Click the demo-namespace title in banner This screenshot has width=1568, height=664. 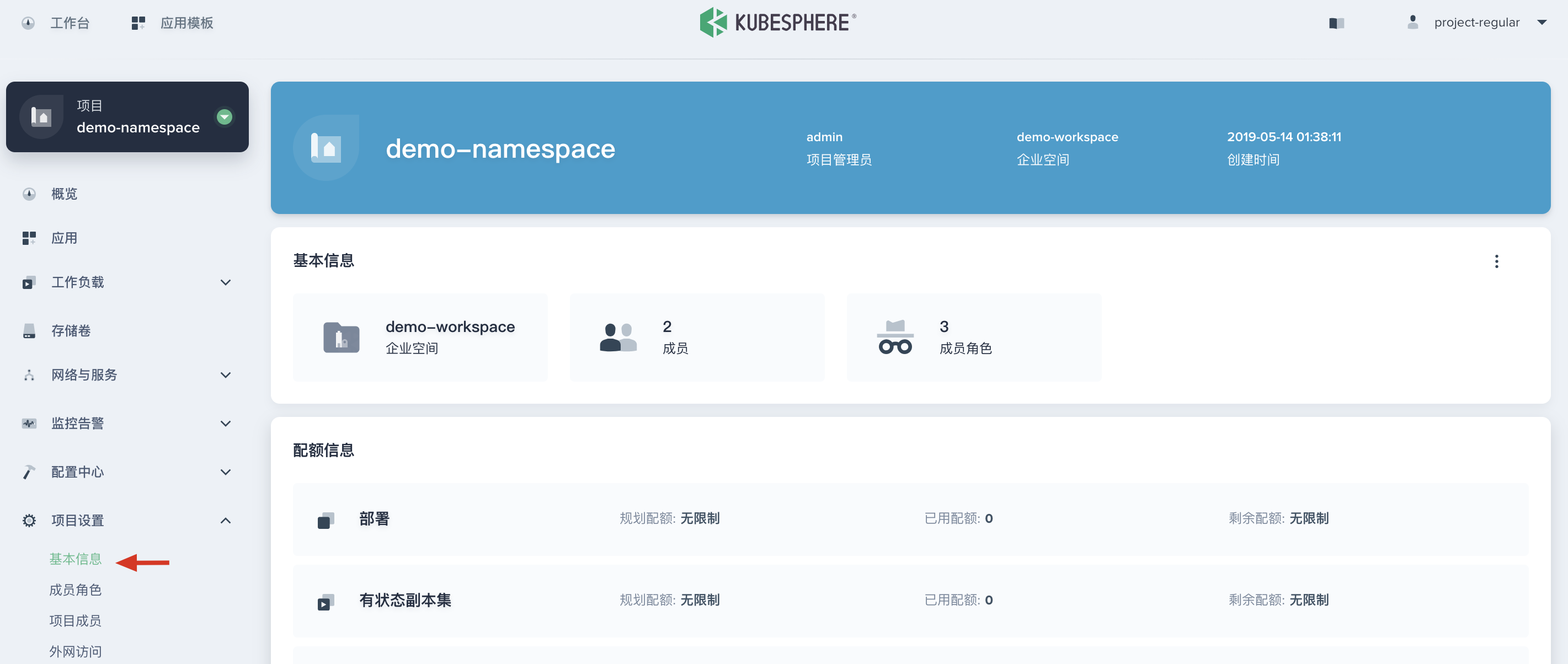500,149
